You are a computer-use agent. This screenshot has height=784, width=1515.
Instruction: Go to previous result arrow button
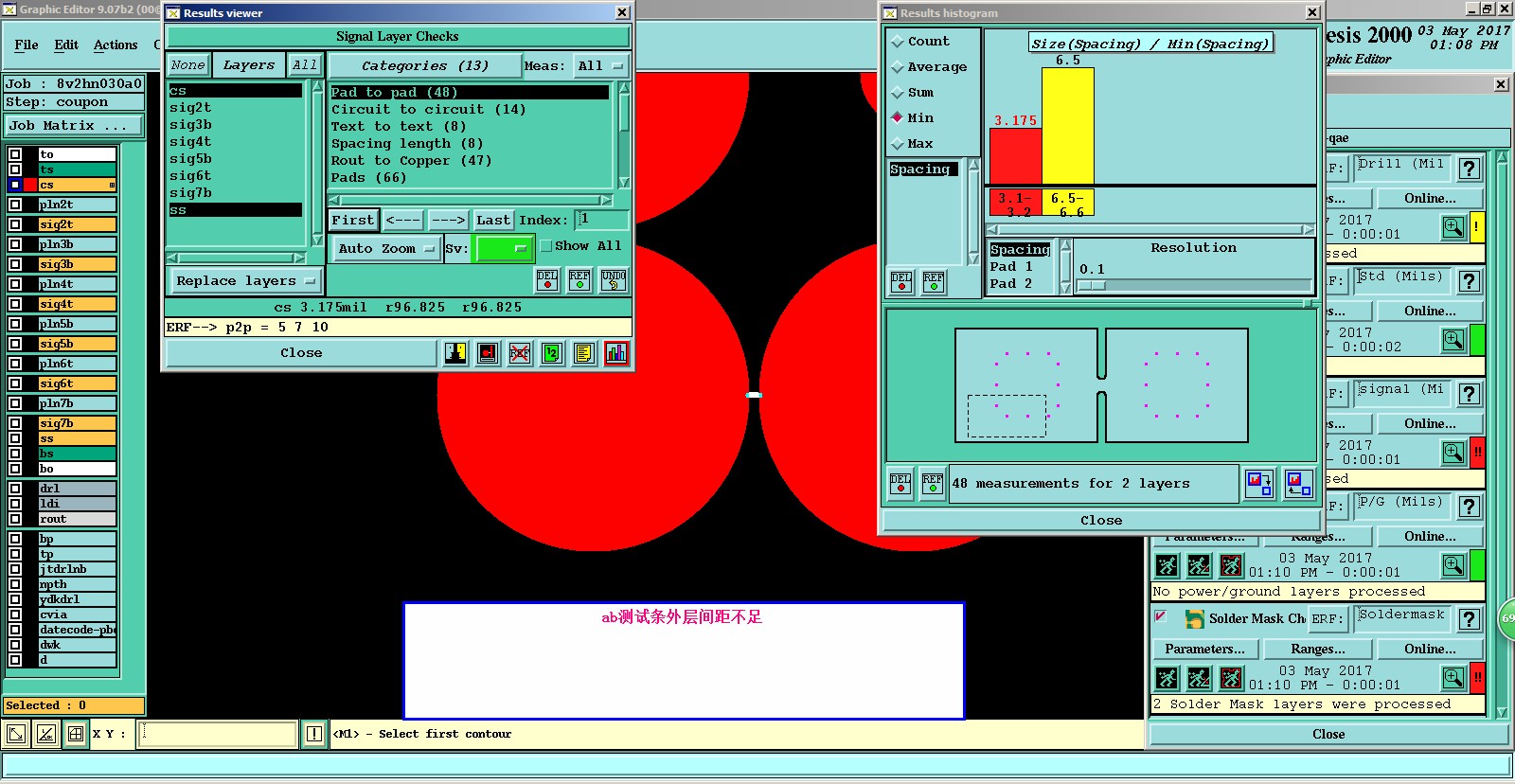[403, 221]
